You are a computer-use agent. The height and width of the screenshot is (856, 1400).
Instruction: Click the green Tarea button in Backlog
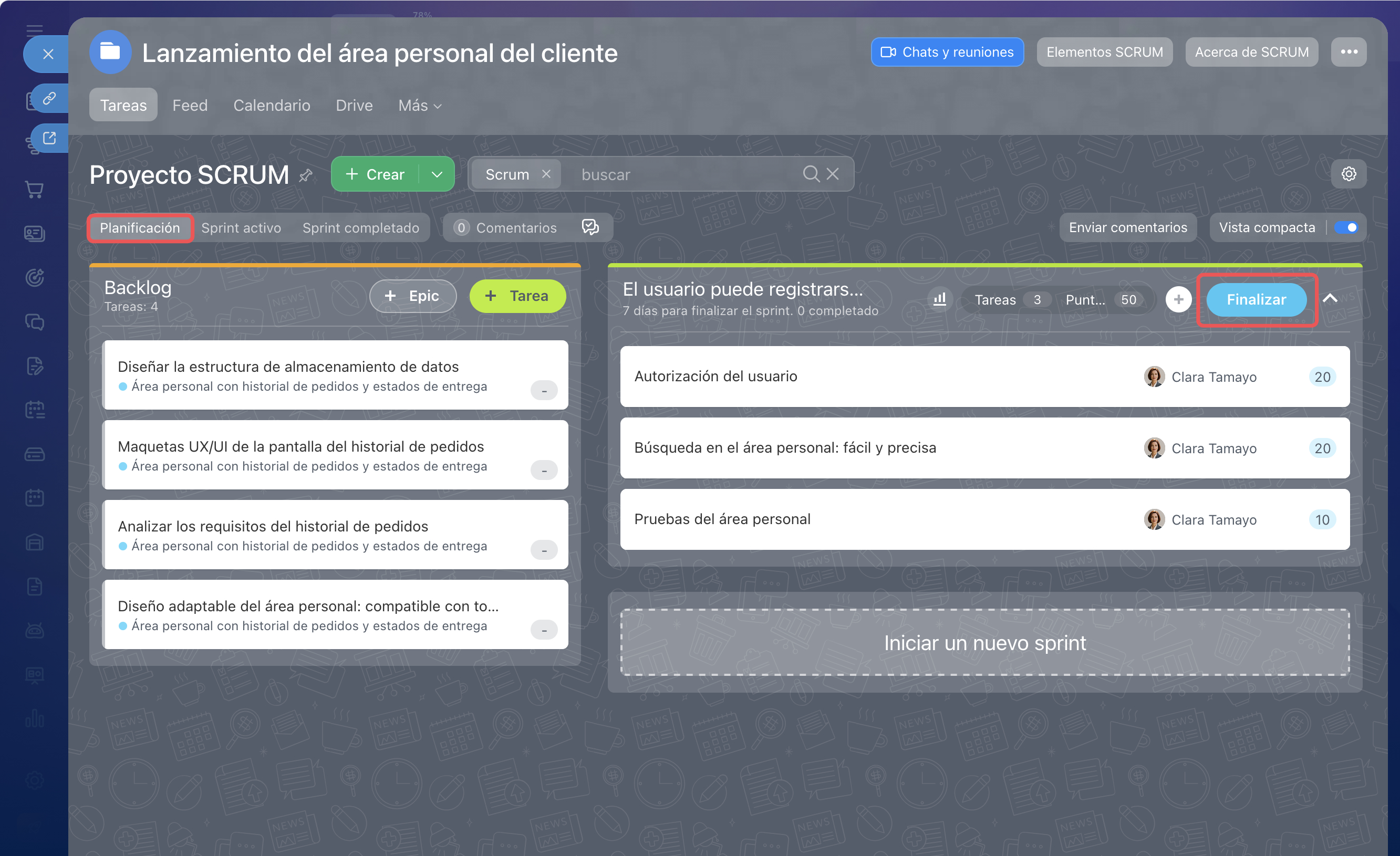click(517, 295)
